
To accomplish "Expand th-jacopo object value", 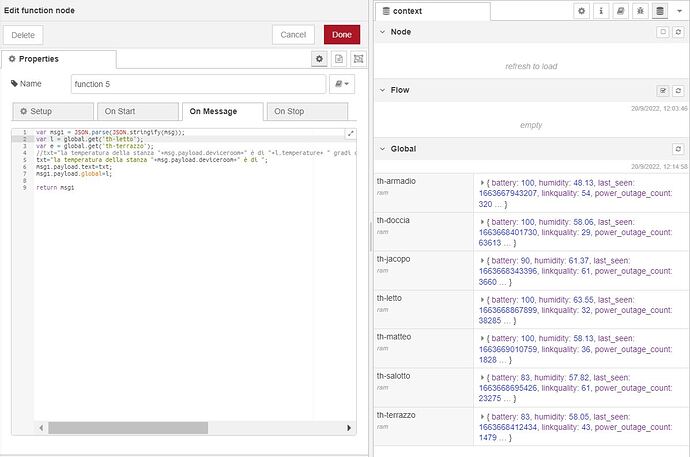I will click(x=482, y=261).
